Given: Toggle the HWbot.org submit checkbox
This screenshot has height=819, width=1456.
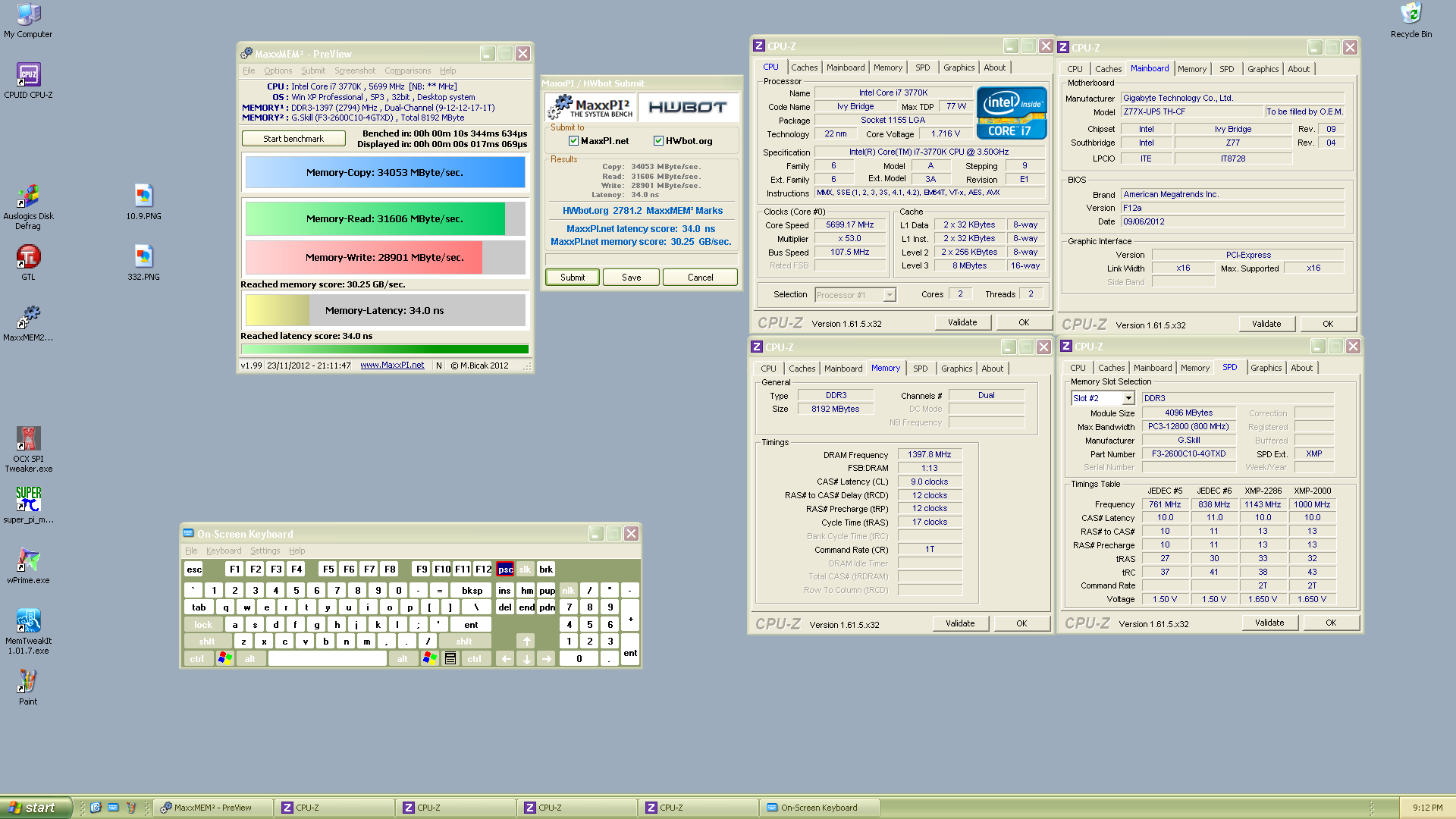Looking at the screenshot, I should pyautogui.click(x=658, y=141).
